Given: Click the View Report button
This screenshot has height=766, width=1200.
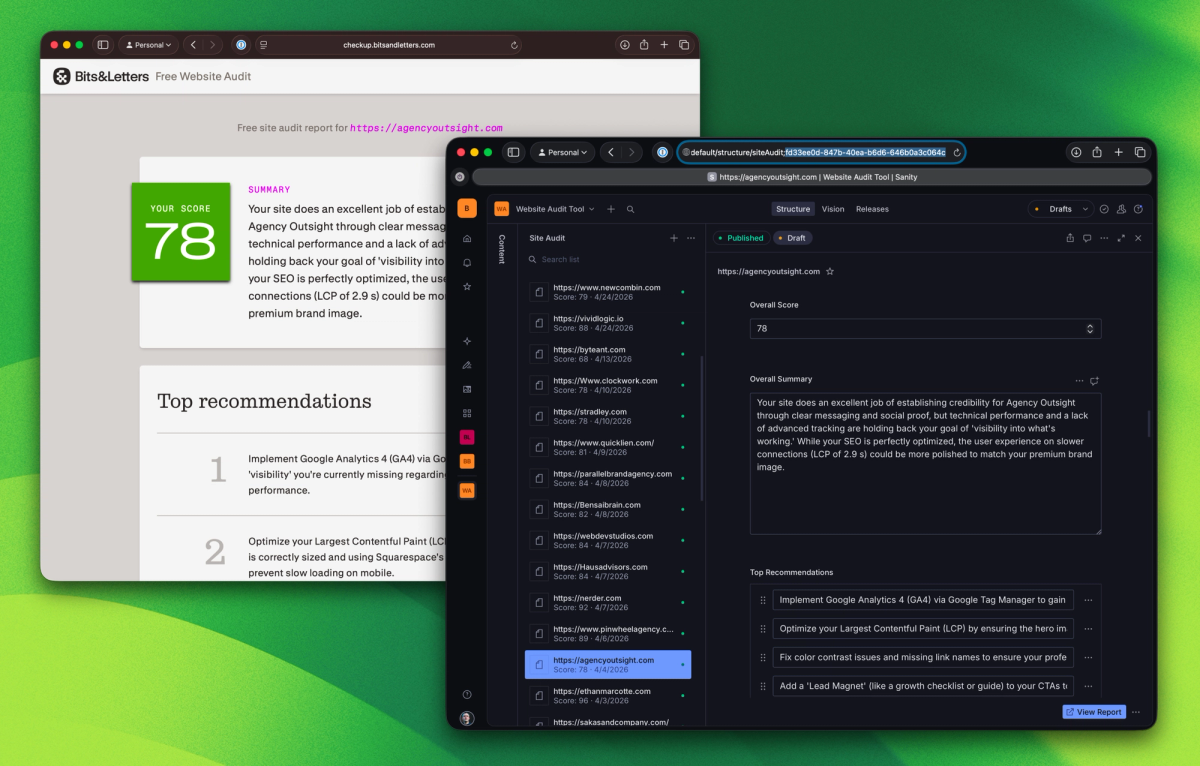Looking at the screenshot, I should (x=1094, y=712).
